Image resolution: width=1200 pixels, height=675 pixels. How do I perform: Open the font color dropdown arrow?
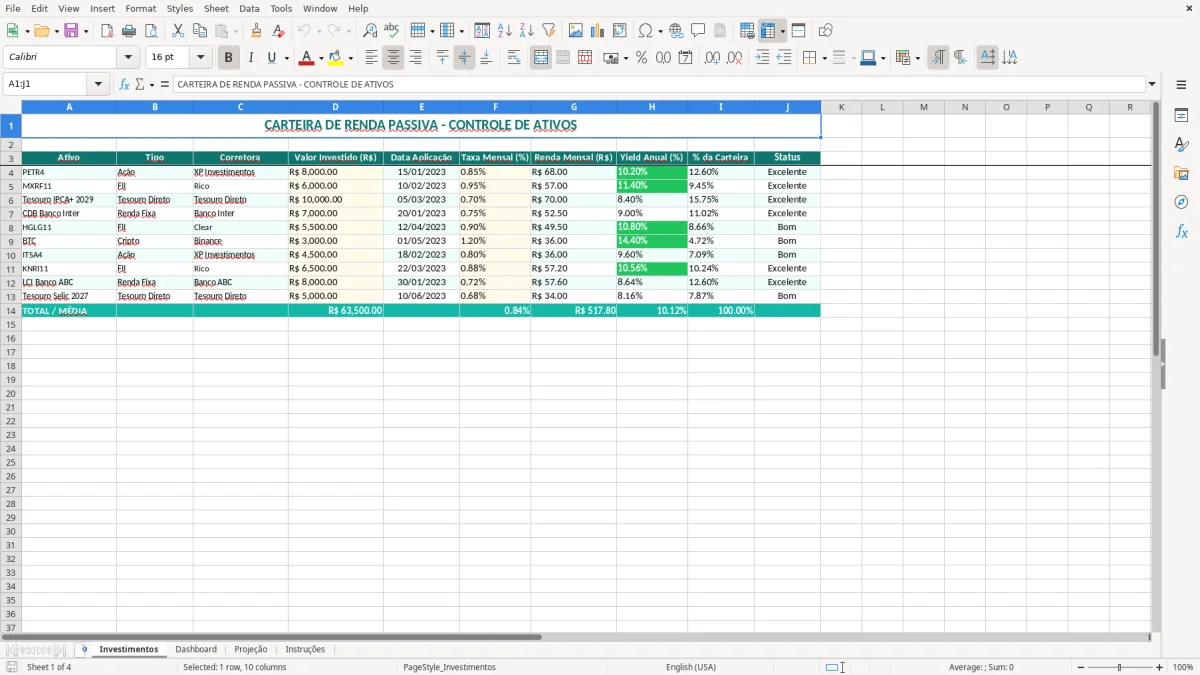tap(321, 58)
